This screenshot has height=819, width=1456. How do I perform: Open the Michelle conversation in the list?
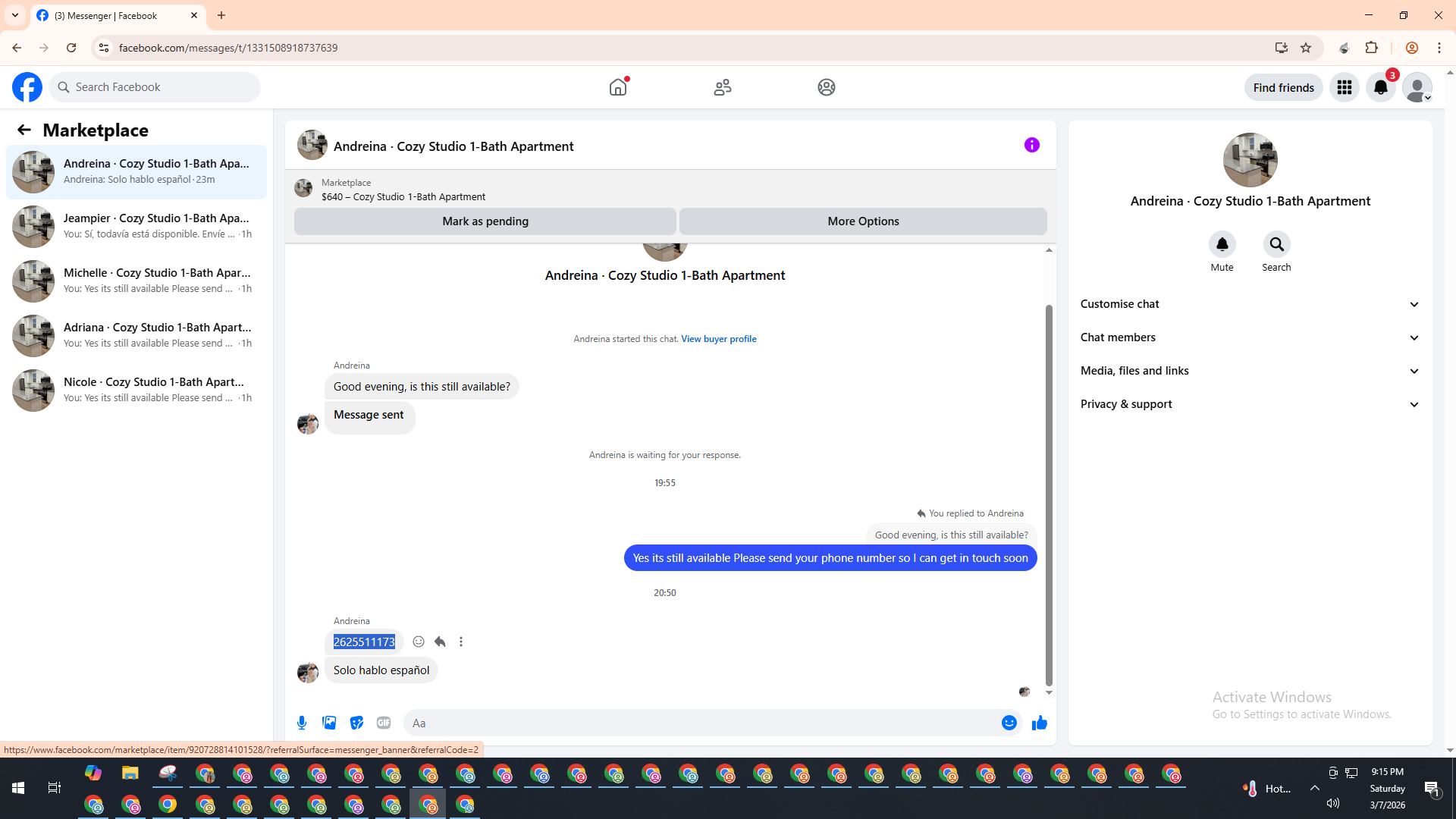[x=136, y=281]
